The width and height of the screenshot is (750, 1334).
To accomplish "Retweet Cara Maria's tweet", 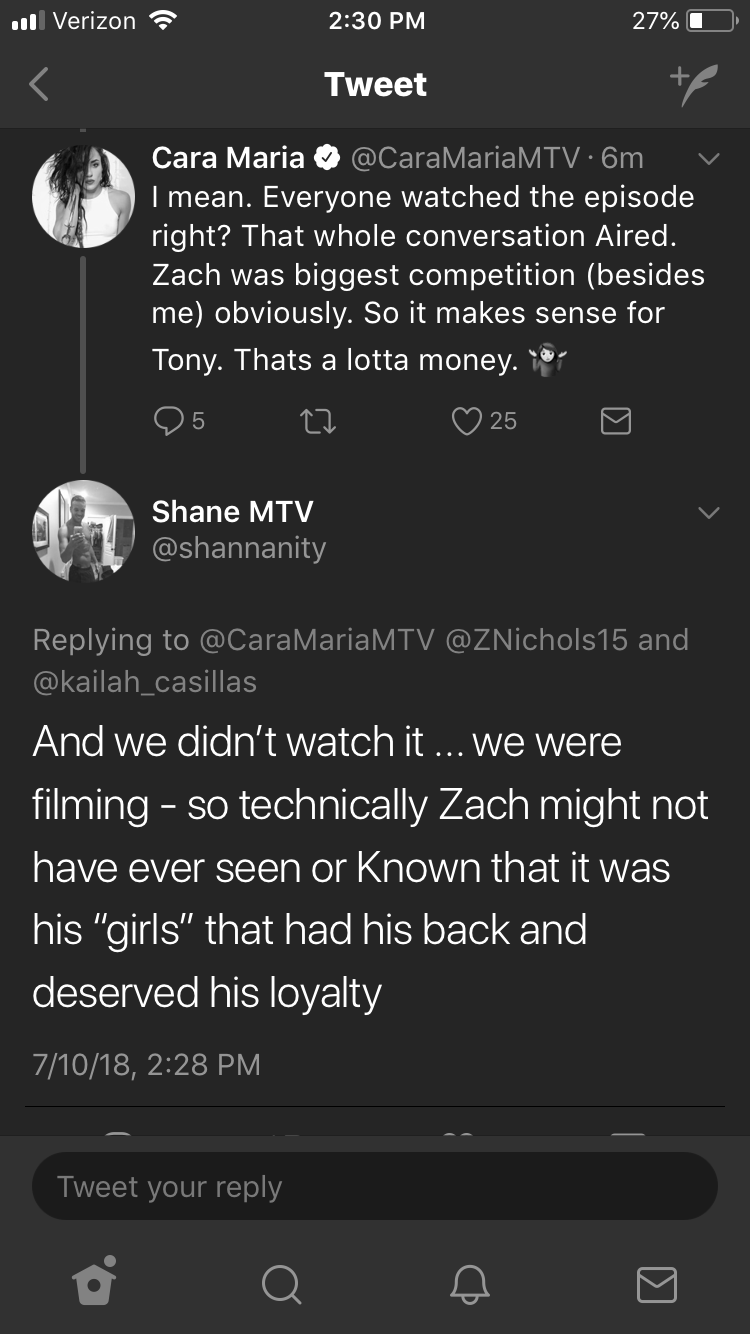I will click(x=319, y=422).
